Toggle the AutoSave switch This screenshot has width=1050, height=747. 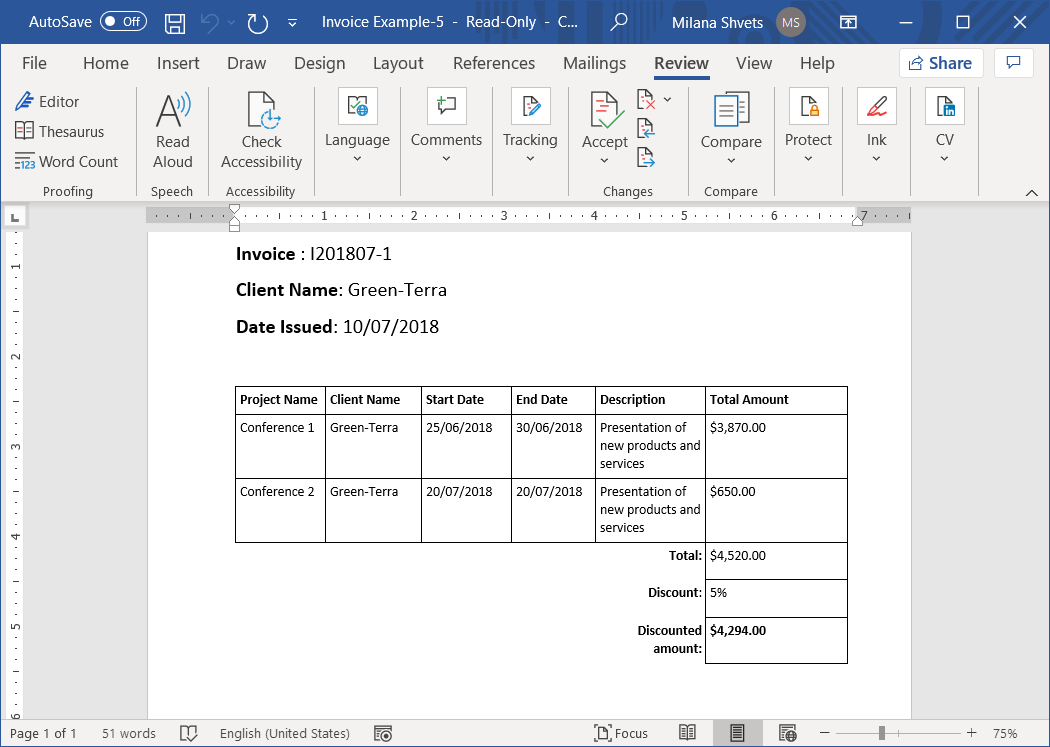123,22
